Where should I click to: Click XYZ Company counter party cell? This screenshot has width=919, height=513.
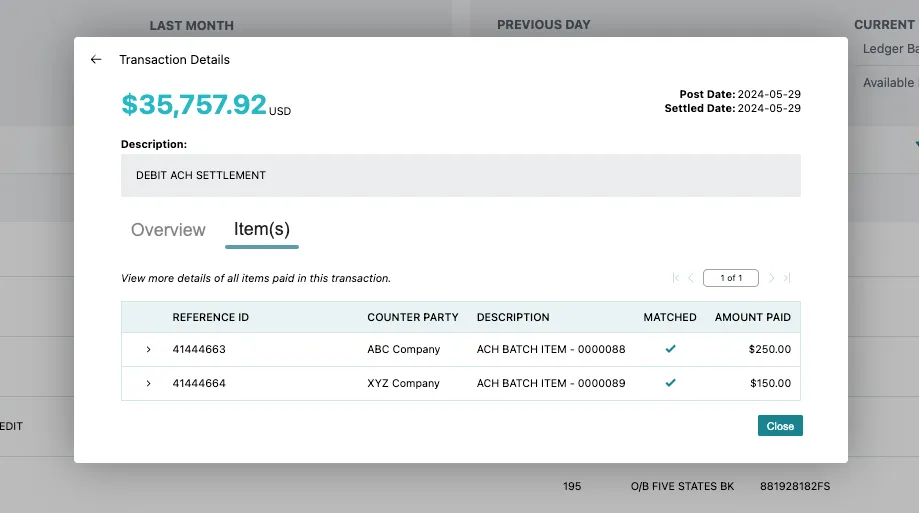pyautogui.click(x=403, y=383)
